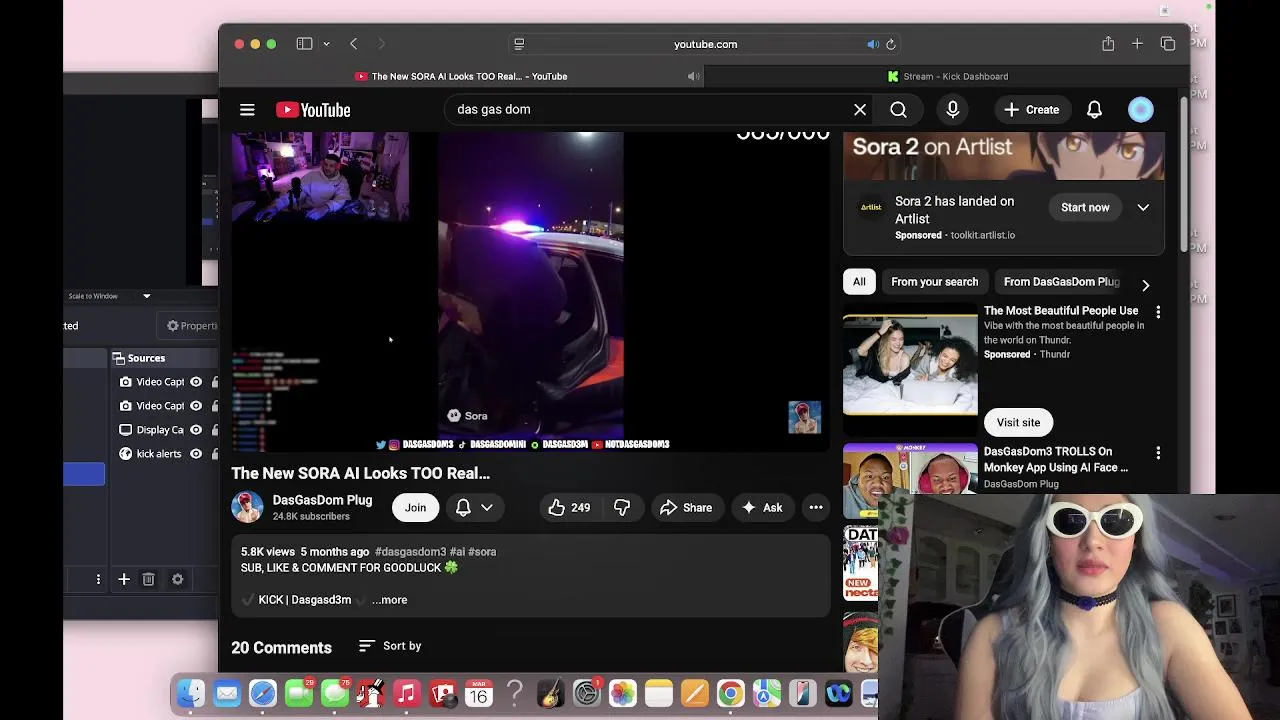Viewport: 1280px width, 720px height.
Task: Show the Safari sidebar
Action: (x=304, y=44)
